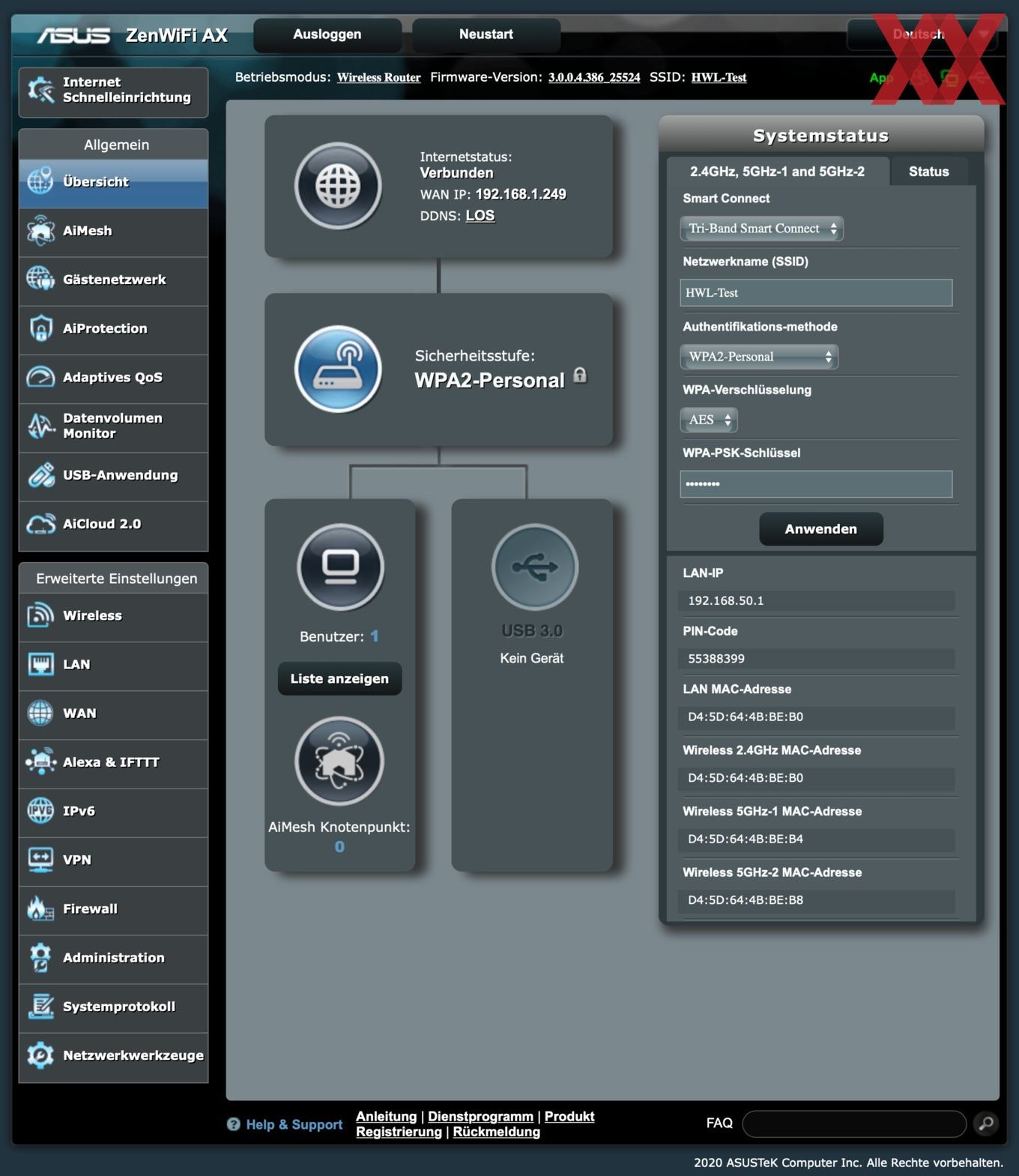1019x1176 pixels.
Task: Open Alexa & IFTTT icon
Action: coord(40,762)
